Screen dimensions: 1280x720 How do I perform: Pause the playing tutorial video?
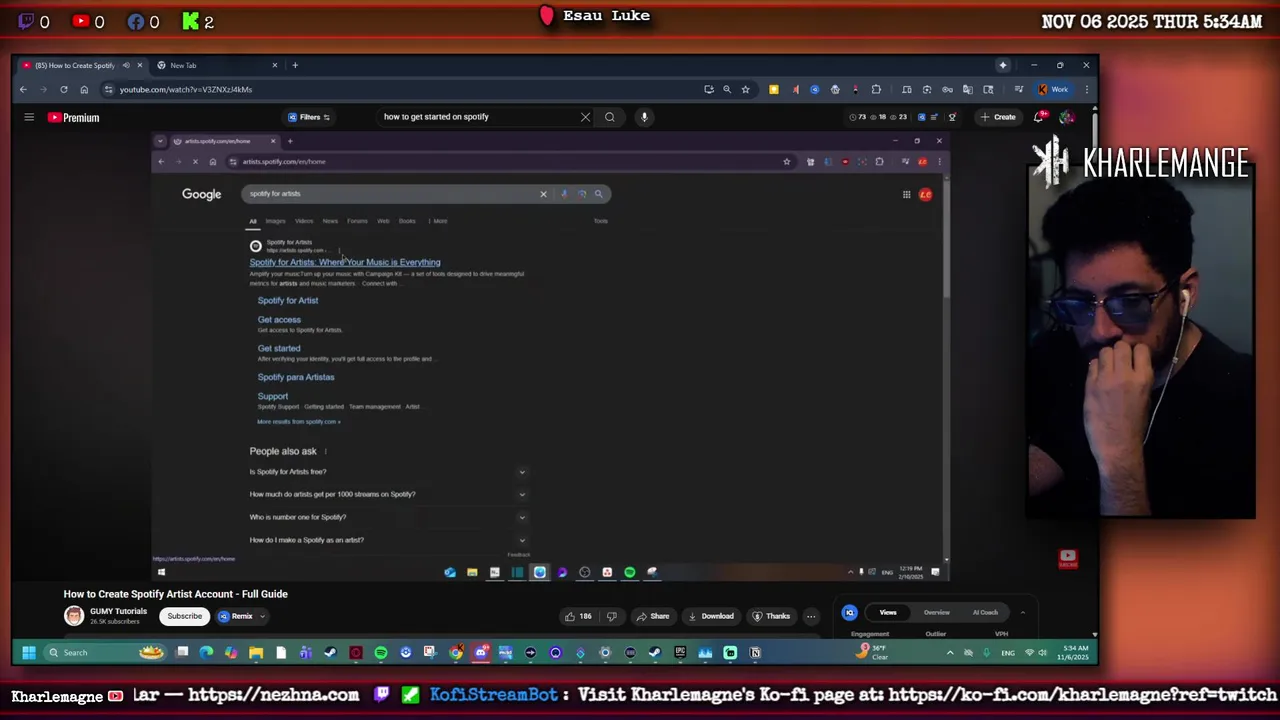pyautogui.click(x=549, y=356)
